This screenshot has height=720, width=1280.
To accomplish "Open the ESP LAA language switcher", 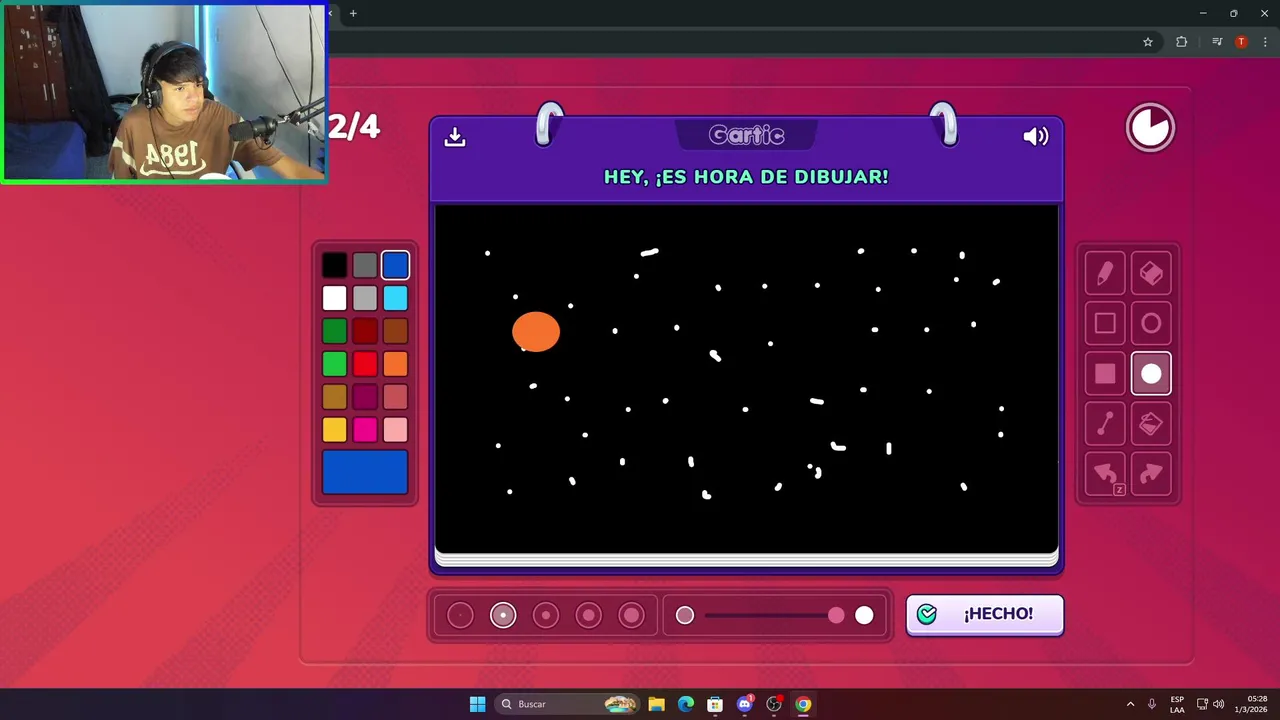I will click(x=1177, y=704).
